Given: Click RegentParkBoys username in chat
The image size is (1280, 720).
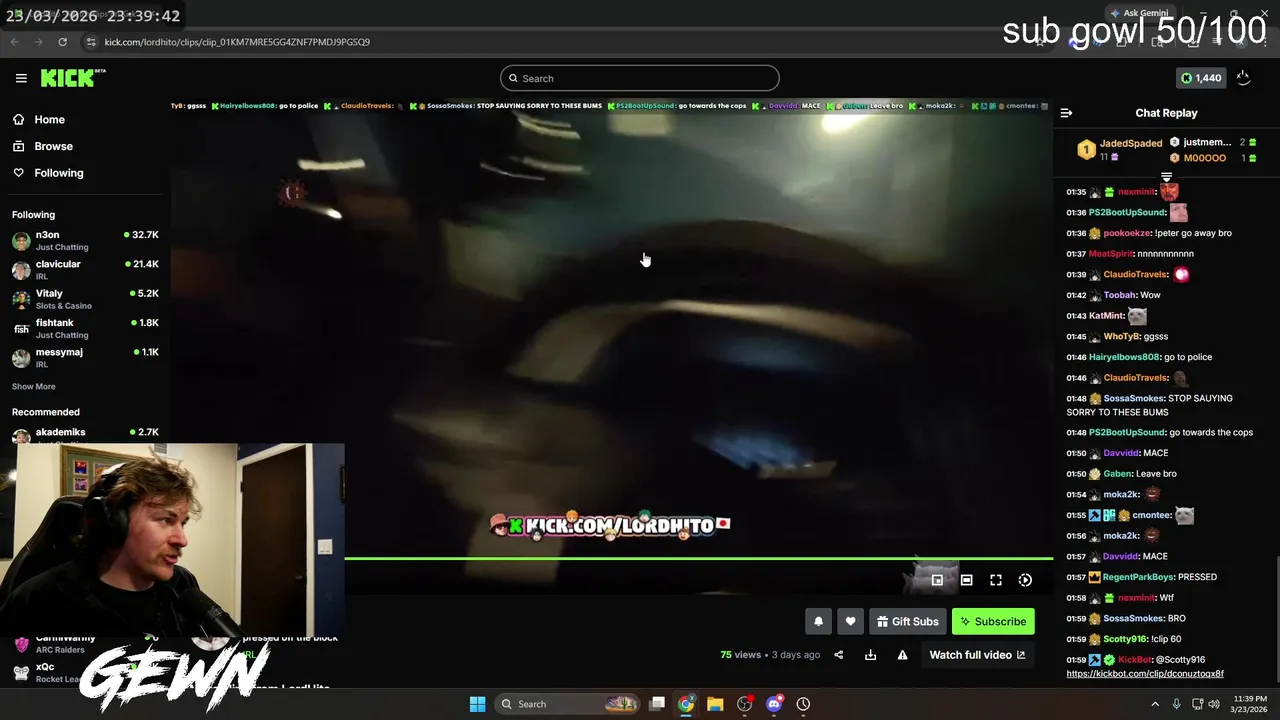Looking at the screenshot, I should [1137, 577].
